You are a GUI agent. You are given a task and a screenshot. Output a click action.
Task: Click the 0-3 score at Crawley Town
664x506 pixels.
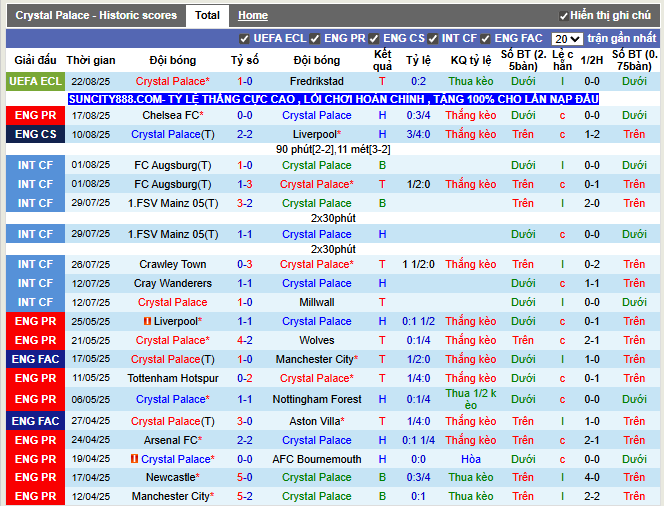tap(245, 264)
